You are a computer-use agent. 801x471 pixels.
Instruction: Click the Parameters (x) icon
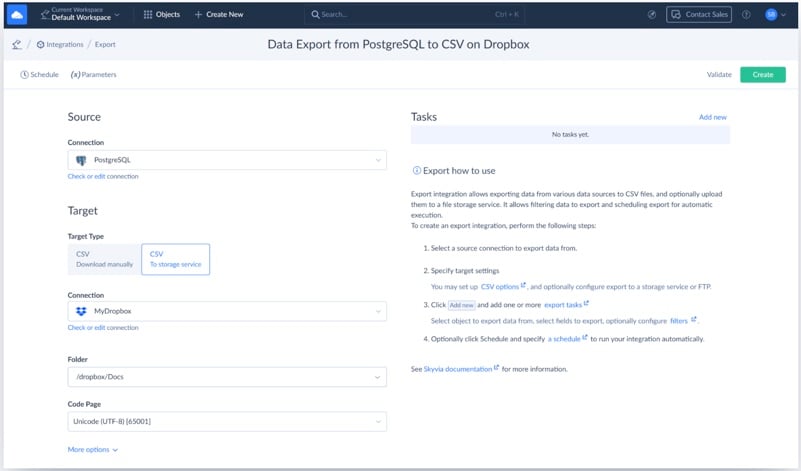point(75,75)
